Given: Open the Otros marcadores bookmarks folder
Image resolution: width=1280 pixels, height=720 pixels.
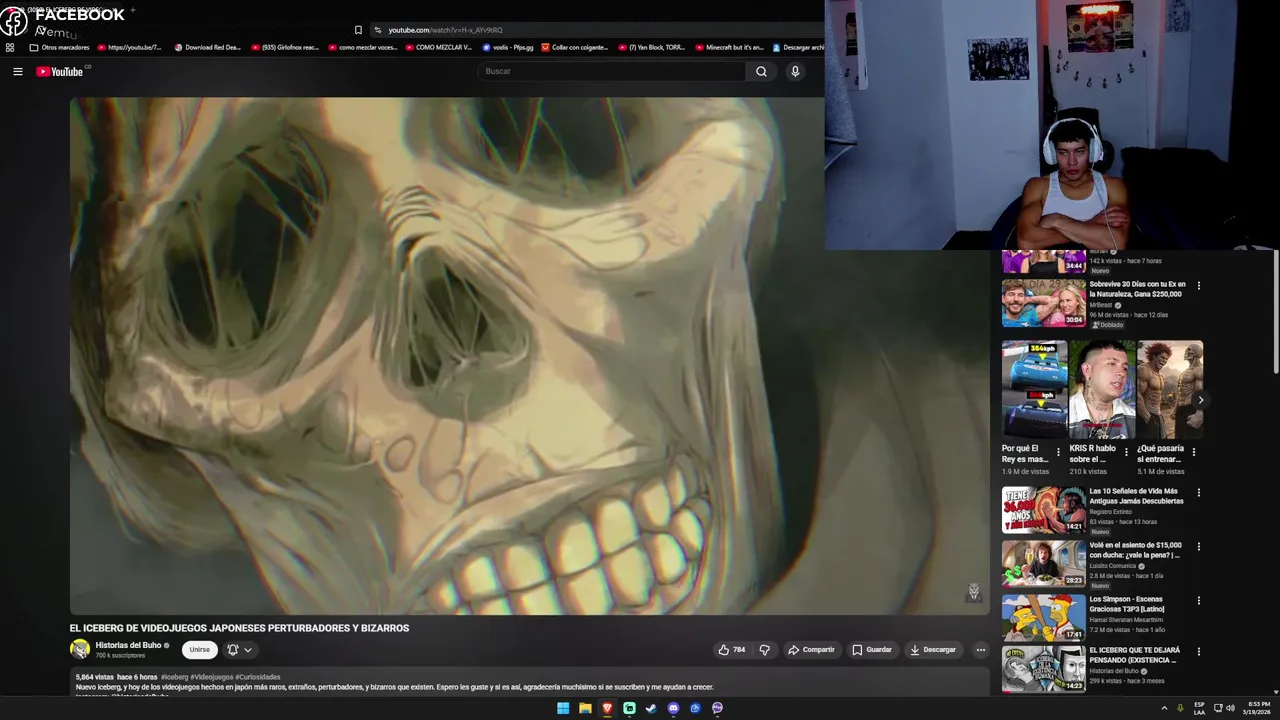Looking at the screenshot, I should tap(59, 47).
